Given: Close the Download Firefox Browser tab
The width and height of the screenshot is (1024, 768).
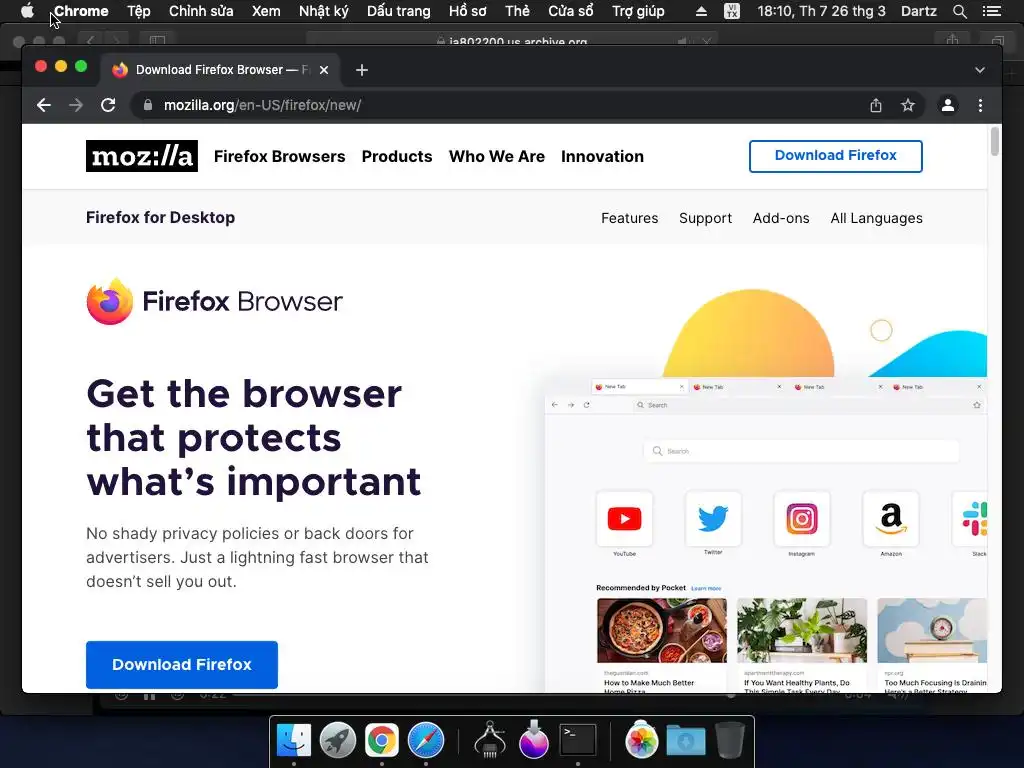Looking at the screenshot, I should (324, 70).
